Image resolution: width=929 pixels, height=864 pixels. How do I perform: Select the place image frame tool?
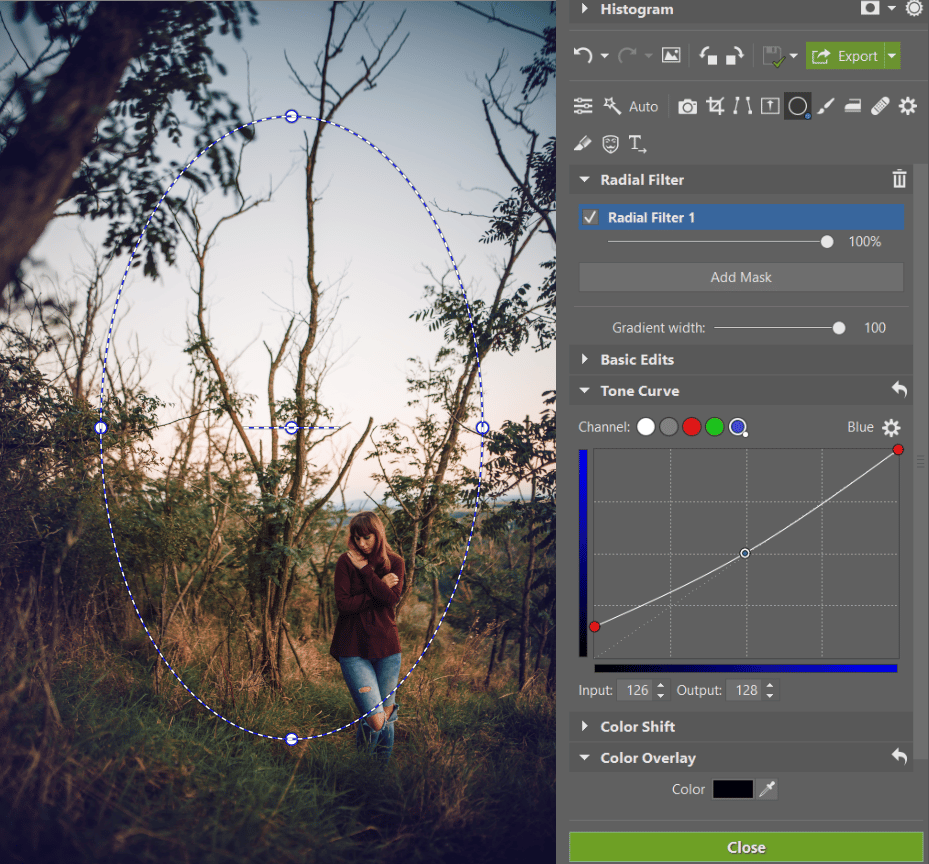coord(770,107)
